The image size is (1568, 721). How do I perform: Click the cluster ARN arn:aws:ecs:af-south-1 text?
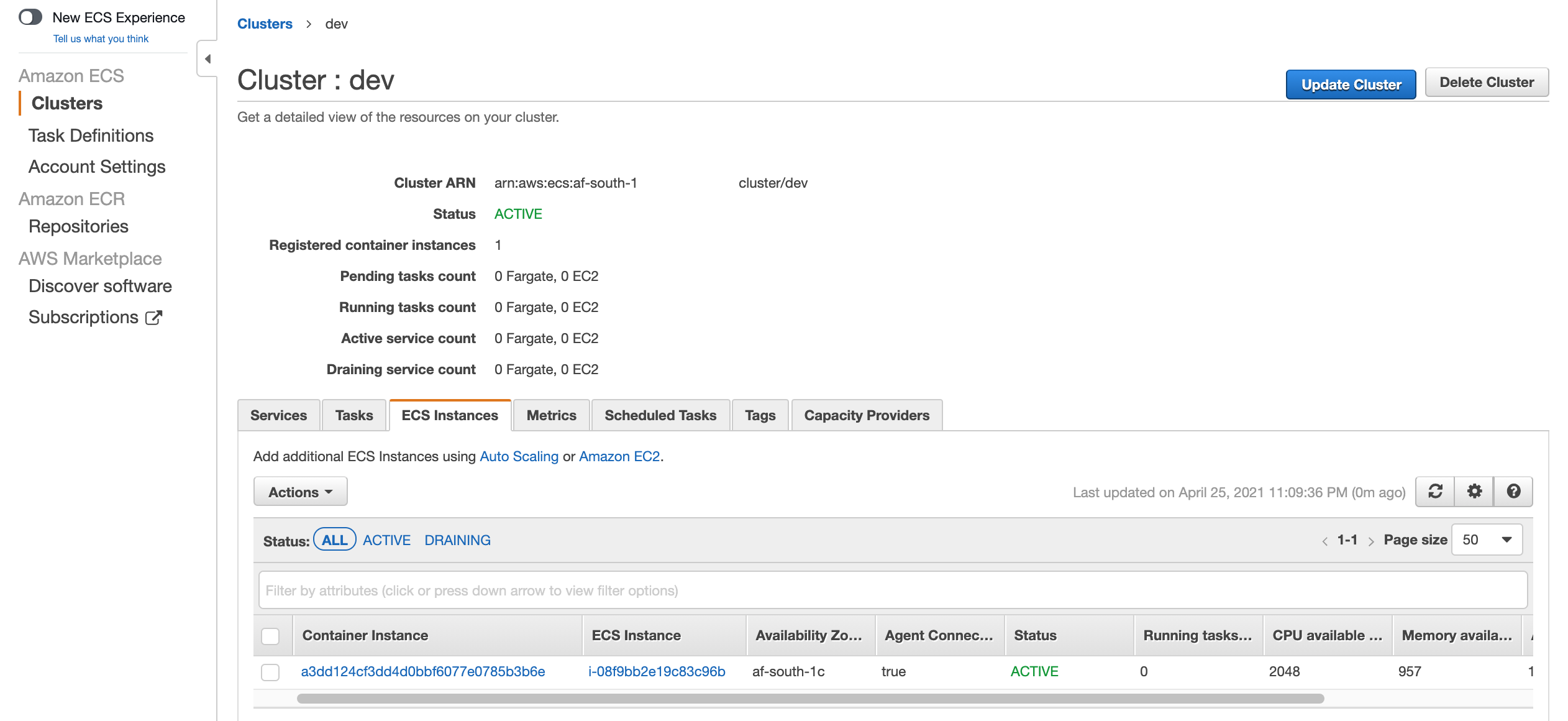(x=565, y=183)
